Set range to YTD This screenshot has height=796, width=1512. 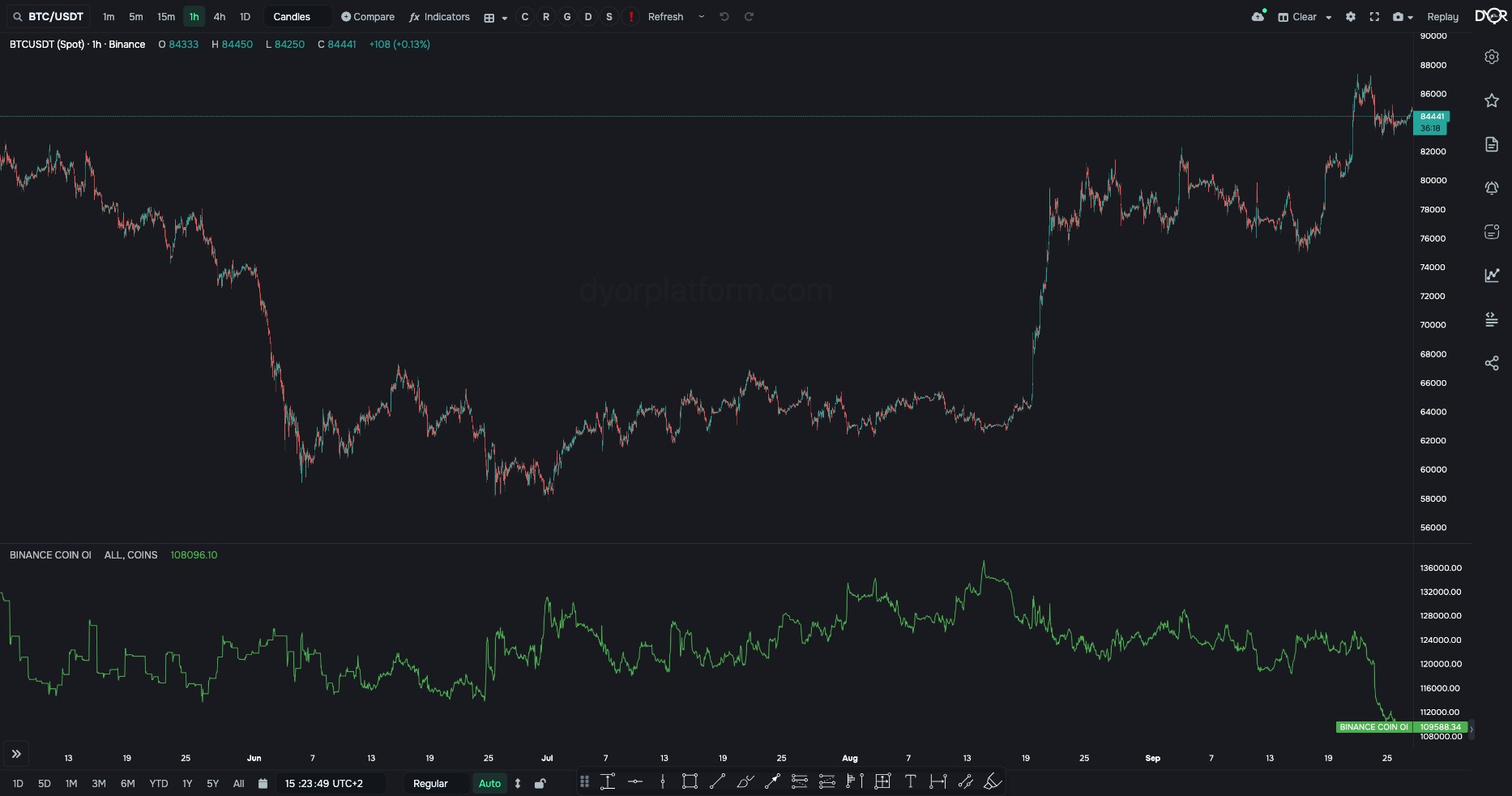coord(159,783)
